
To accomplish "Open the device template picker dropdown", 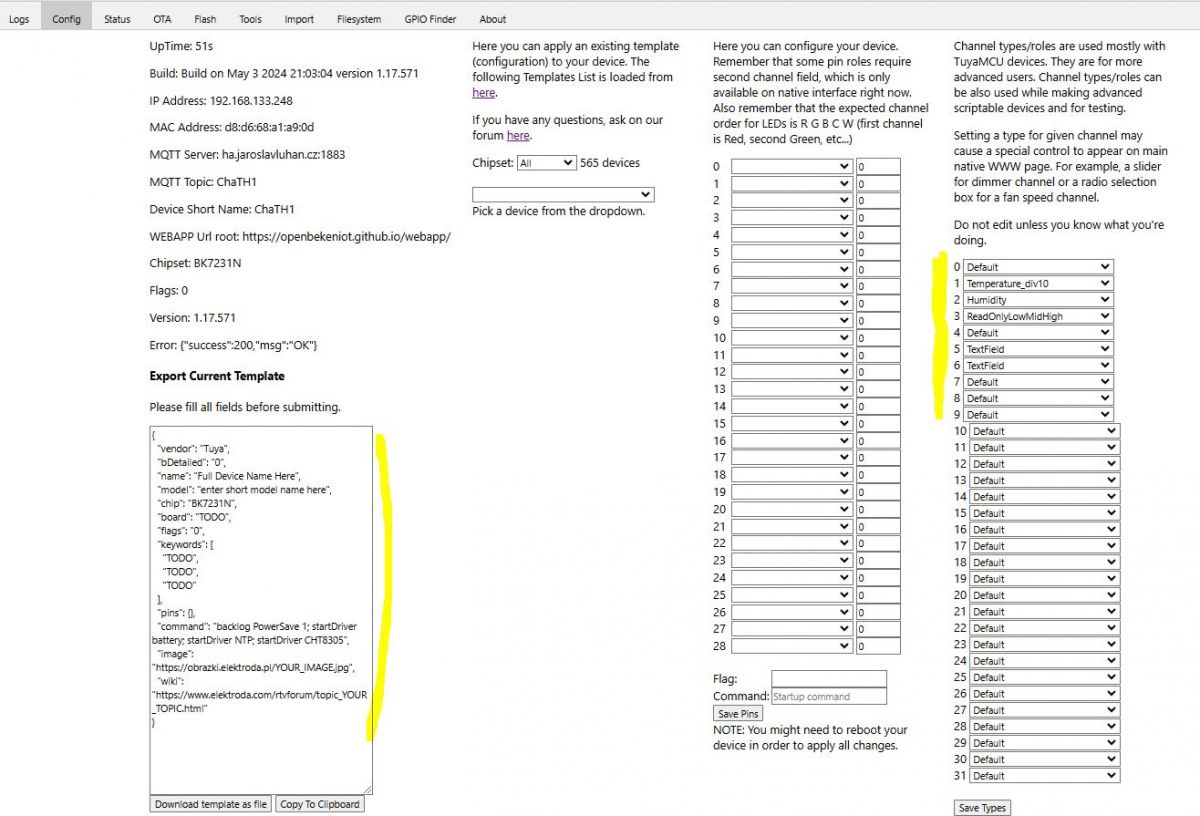I will (563, 194).
